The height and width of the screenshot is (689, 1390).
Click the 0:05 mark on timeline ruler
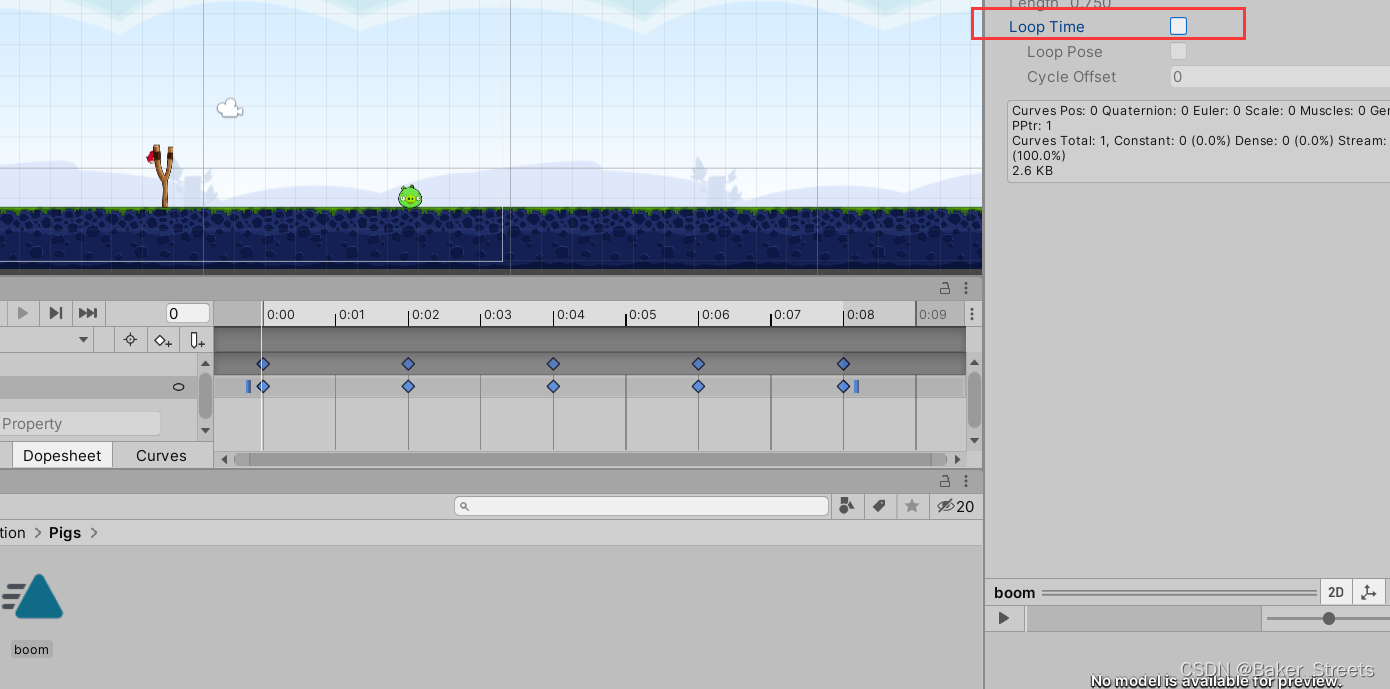point(641,314)
